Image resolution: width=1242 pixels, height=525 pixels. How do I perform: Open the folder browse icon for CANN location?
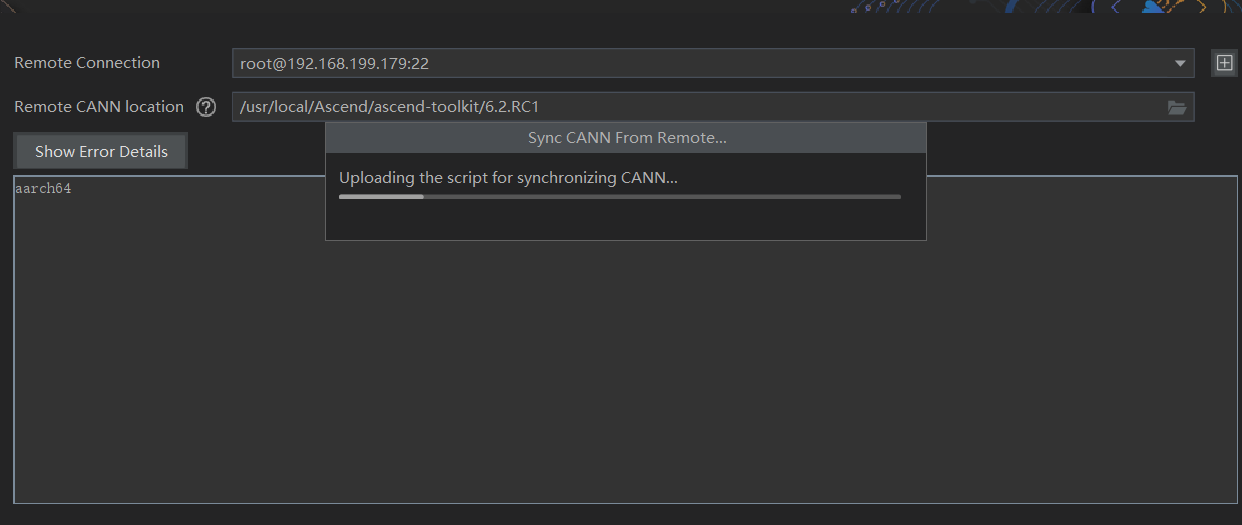pos(1177,107)
